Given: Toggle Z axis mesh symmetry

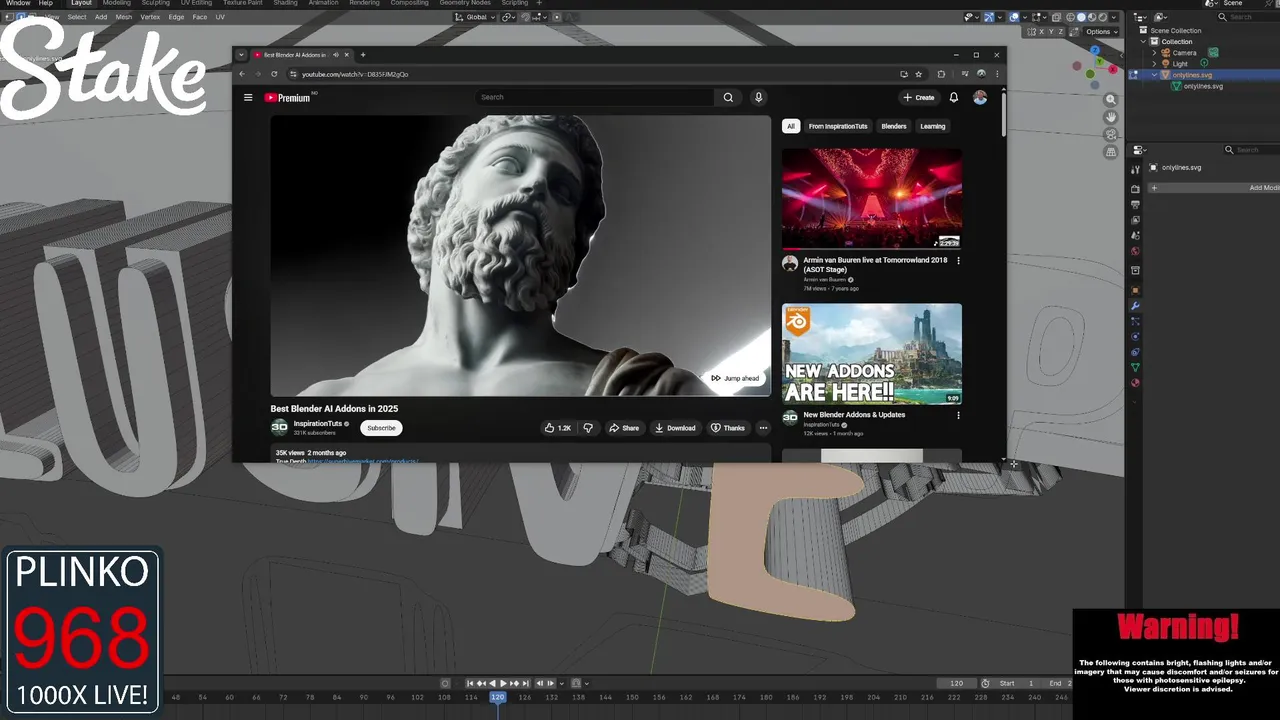Looking at the screenshot, I should (x=1060, y=32).
